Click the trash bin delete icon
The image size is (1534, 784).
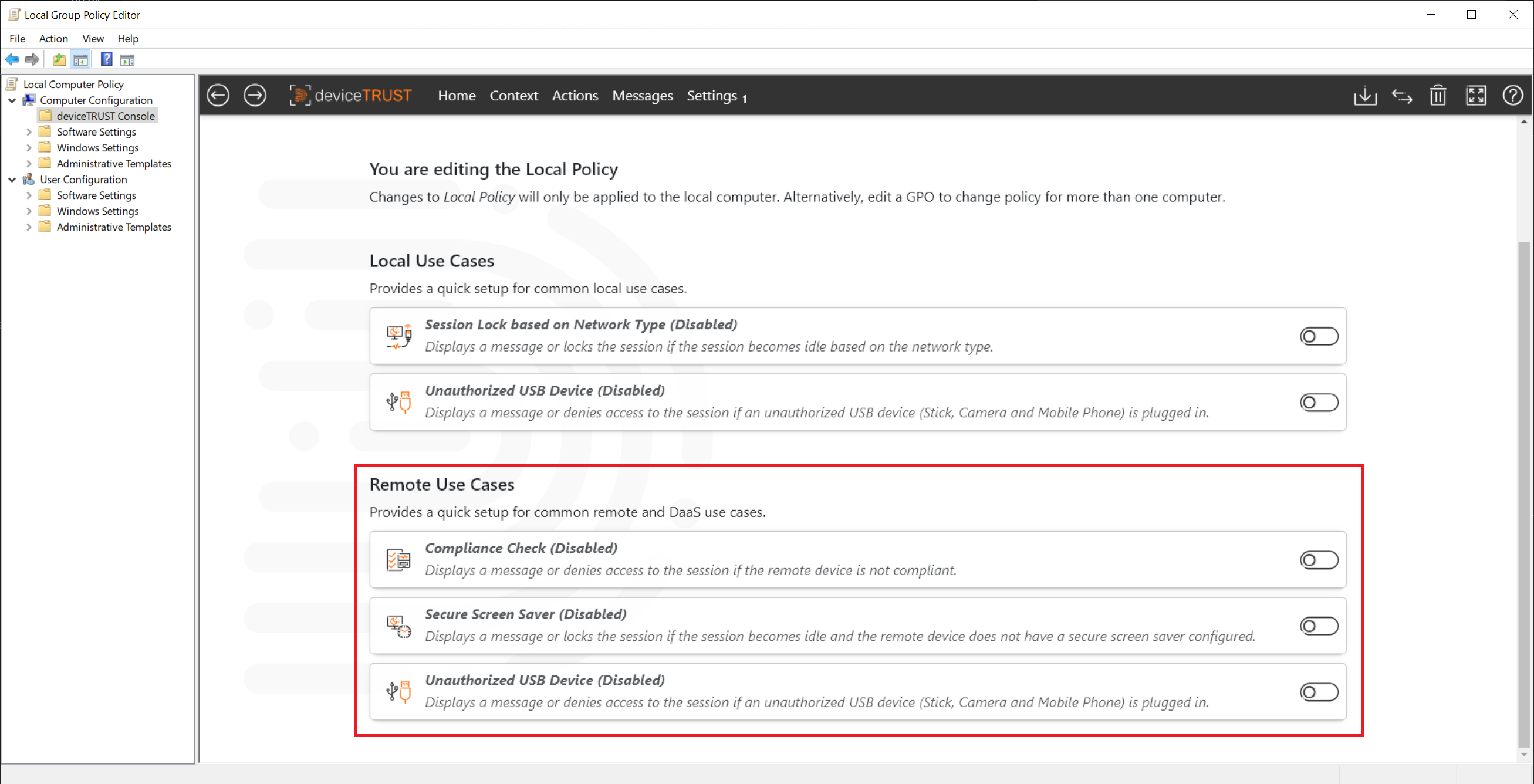[x=1438, y=95]
